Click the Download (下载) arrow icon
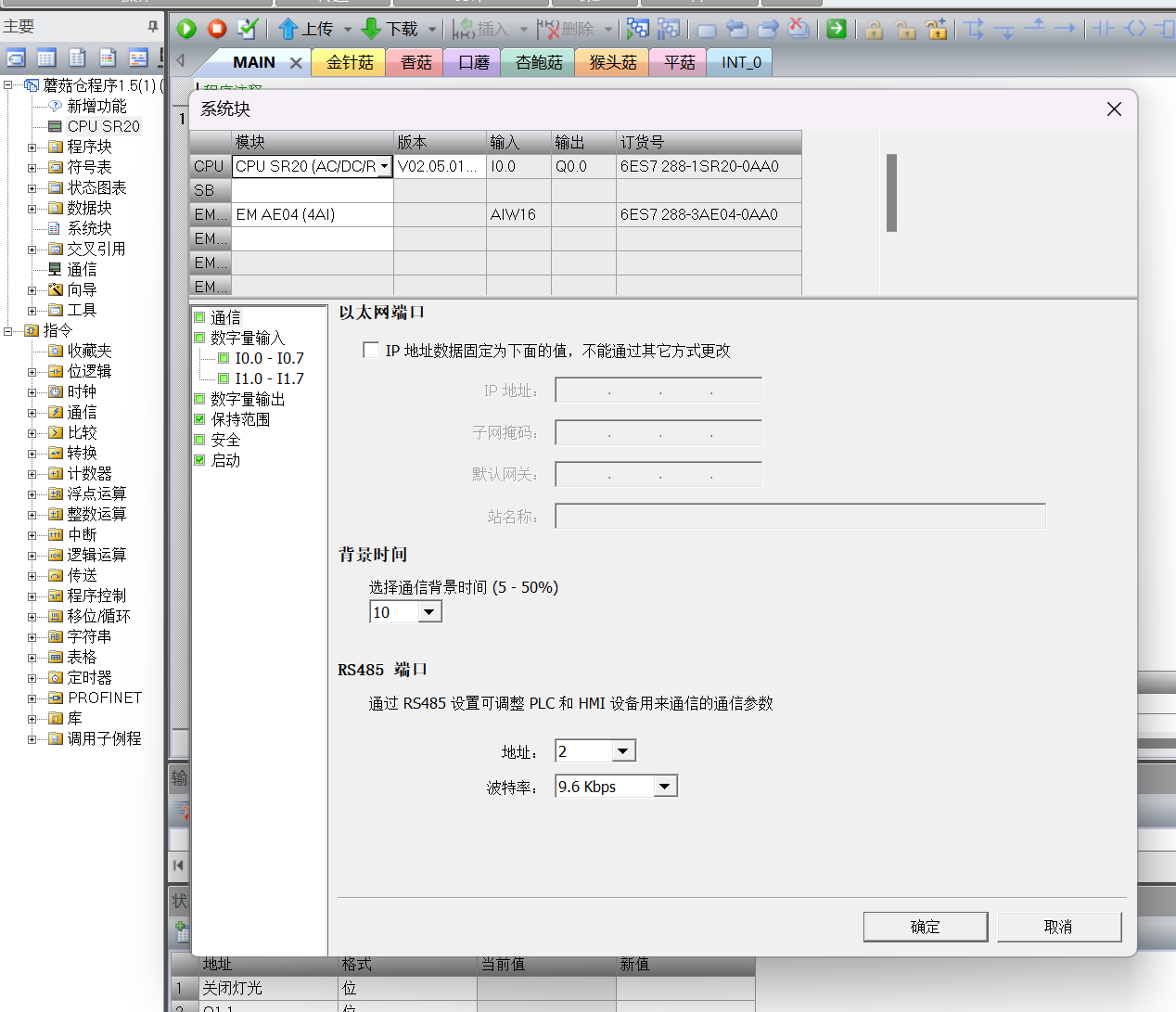Screen dimensions: 1176x1012 [372, 29]
